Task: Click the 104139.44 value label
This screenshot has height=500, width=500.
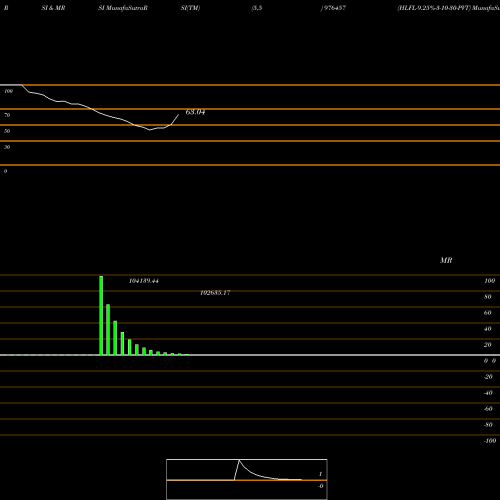Action: [x=144, y=281]
